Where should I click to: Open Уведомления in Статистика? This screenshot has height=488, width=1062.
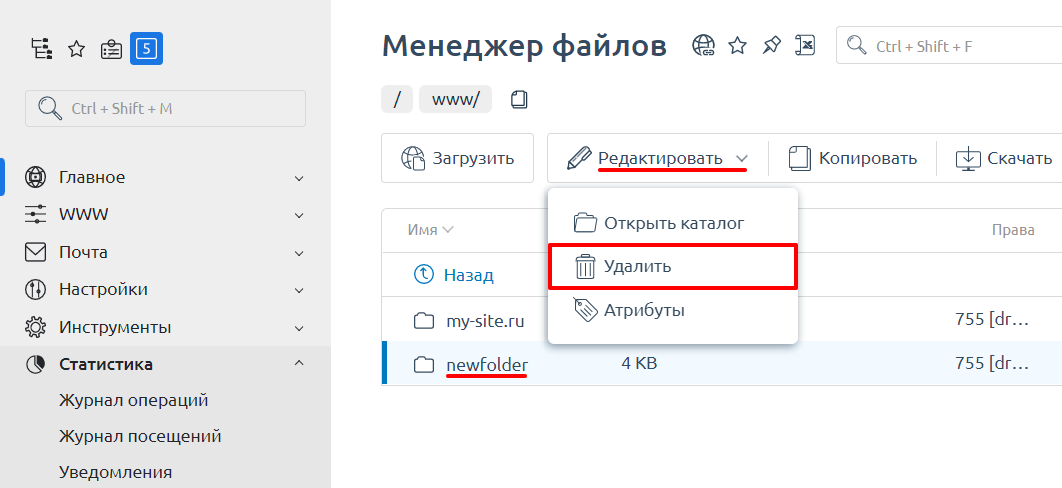click(x=115, y=472)
